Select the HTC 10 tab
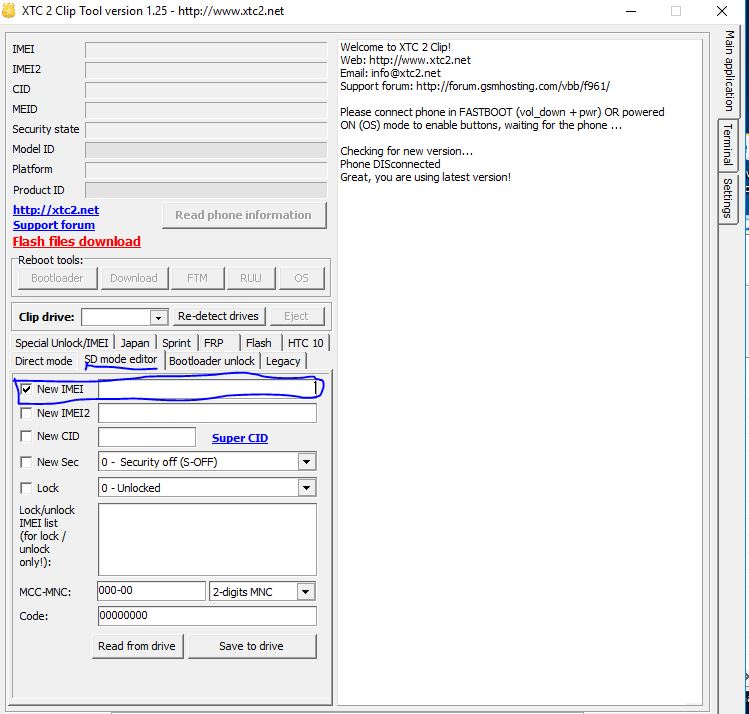 pos(306,343)
